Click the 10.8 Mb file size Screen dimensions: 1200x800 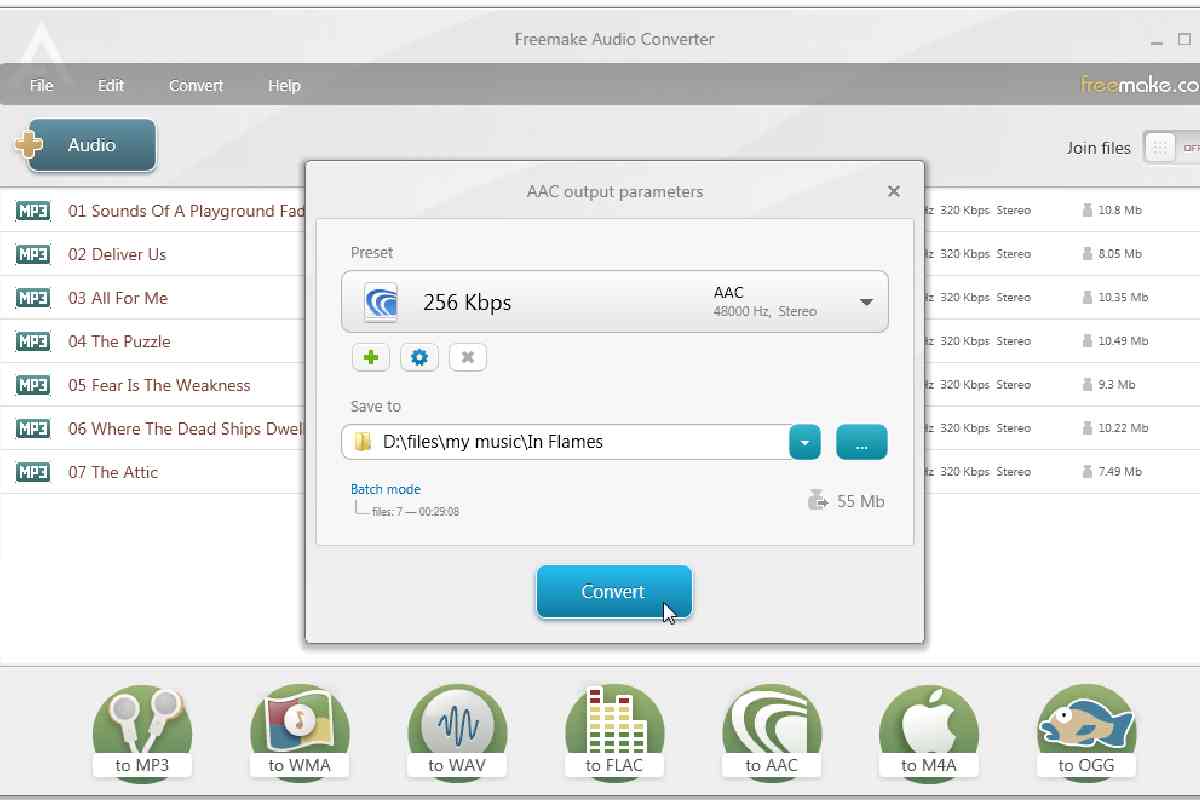[x=1120, y=211]
